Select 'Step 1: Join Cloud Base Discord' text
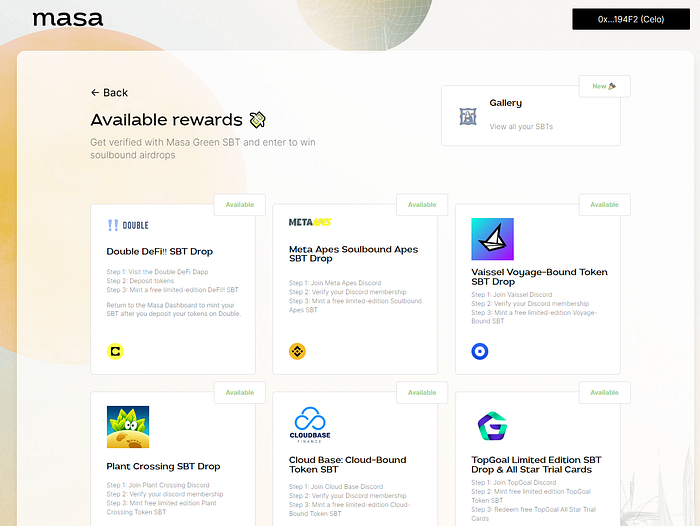Image resolution: width=700 pixels, height=526 pixels. pos(336,487)
